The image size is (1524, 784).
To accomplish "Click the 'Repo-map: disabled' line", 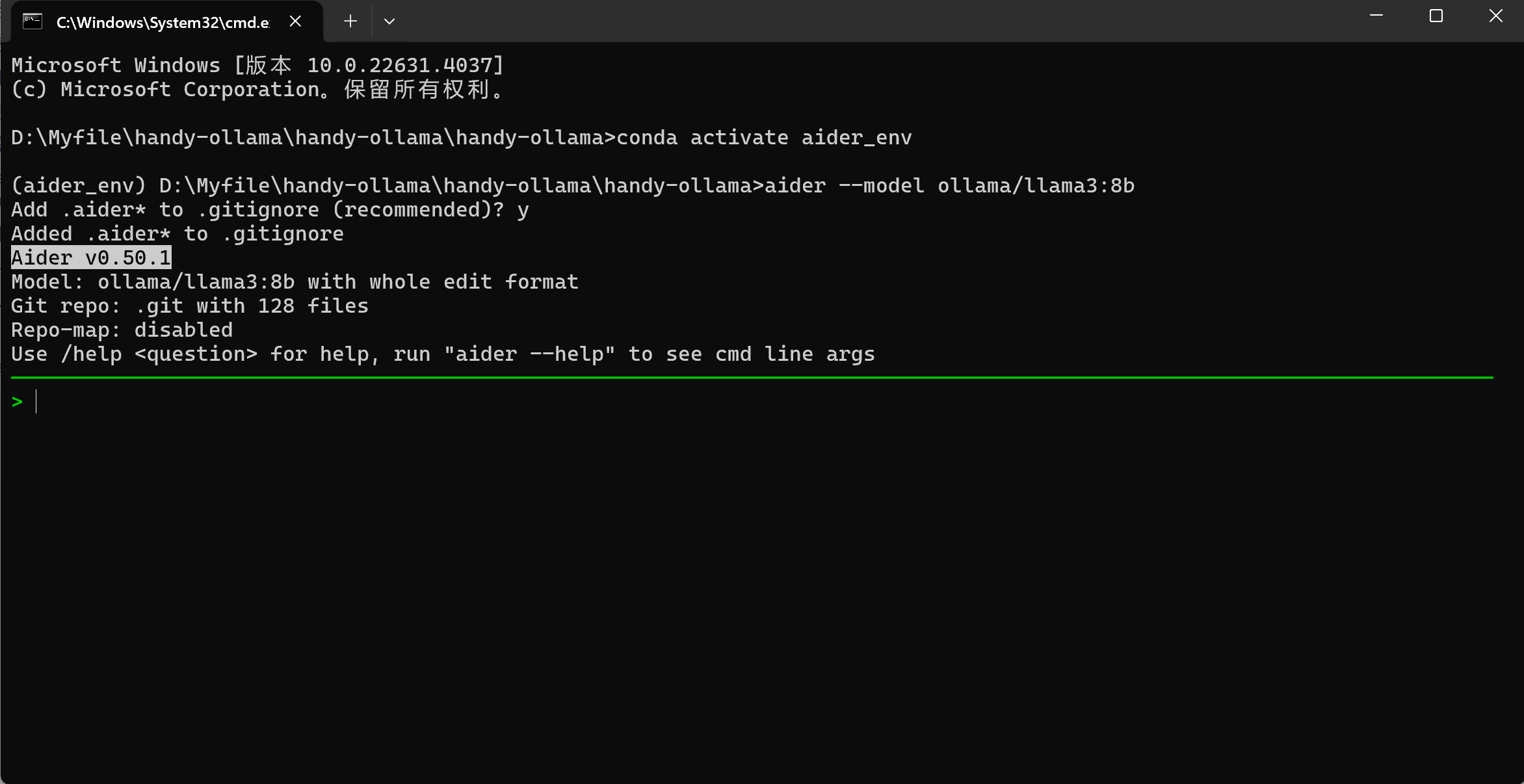I will point(122,330).
